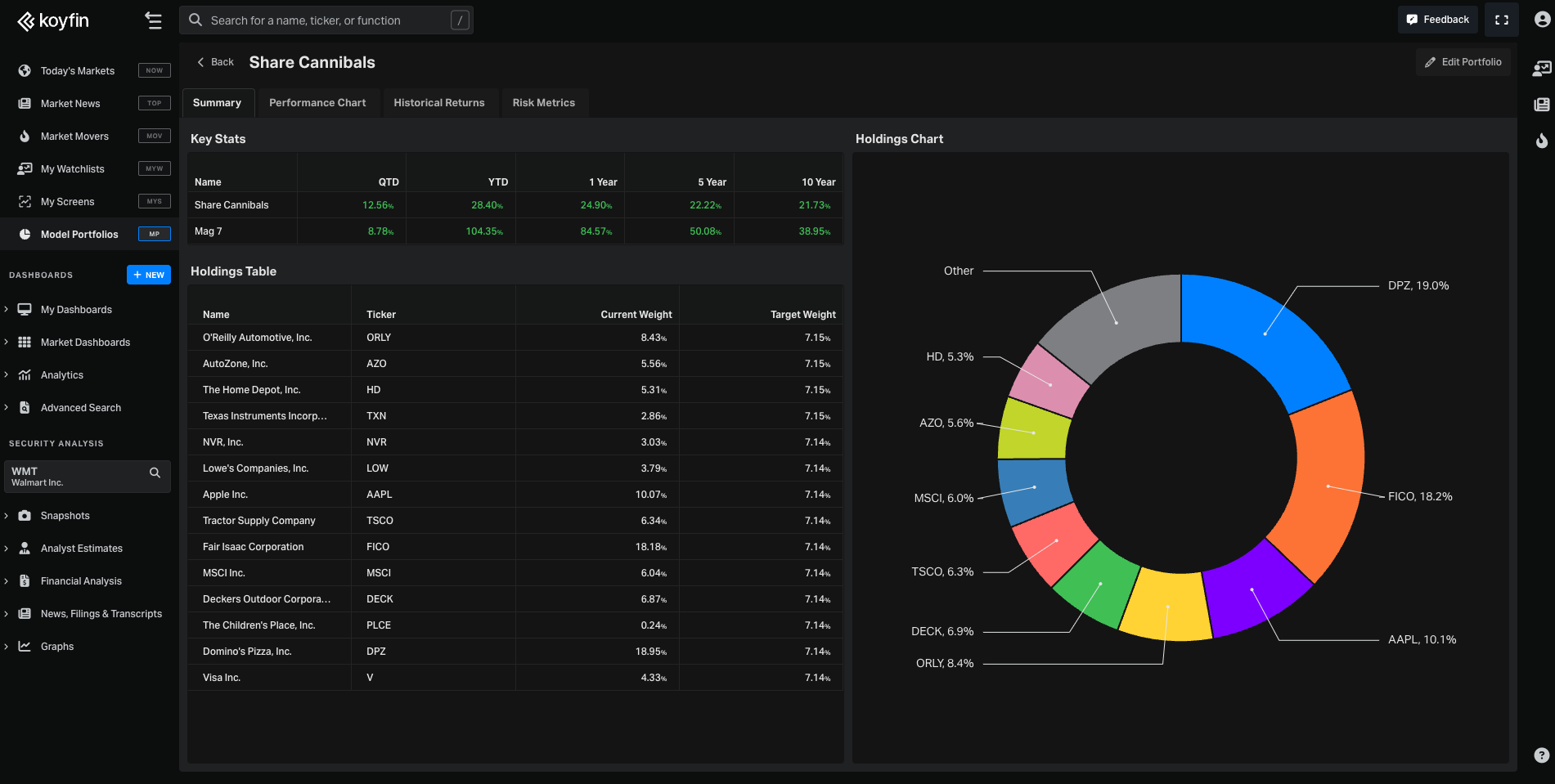The image size is (1555, 784).
Task: Click the Market Movers flame icon
Action: pyautogui.click(x=25, y=137)
